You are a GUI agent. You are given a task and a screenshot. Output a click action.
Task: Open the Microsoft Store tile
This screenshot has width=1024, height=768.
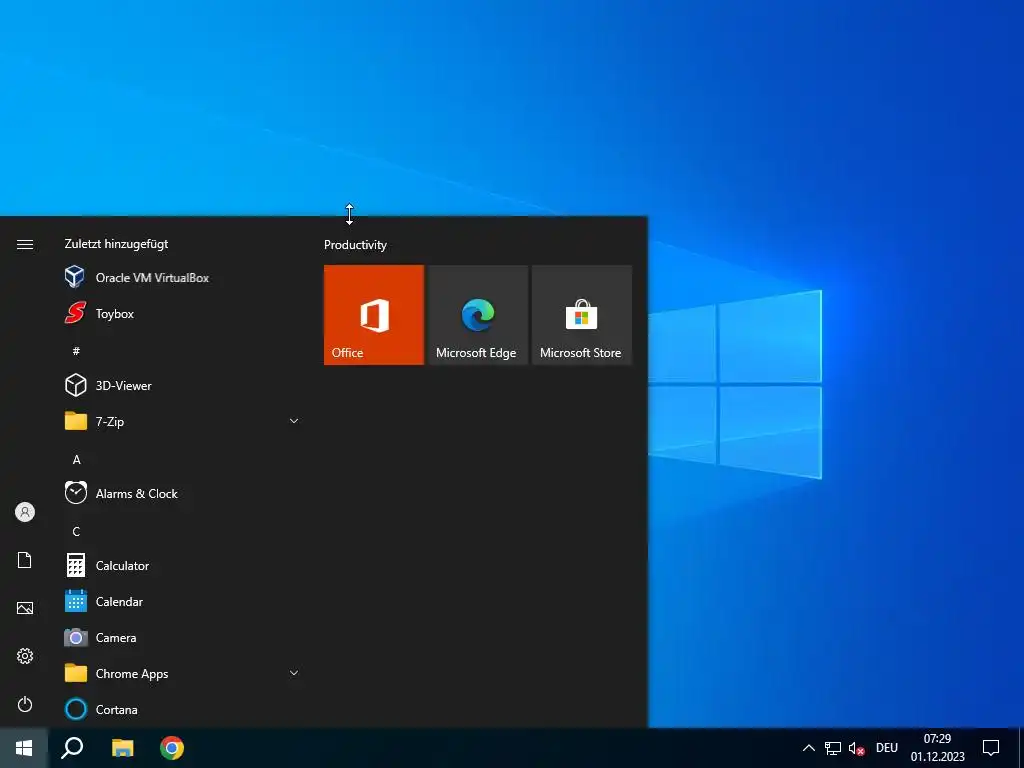click(x=581, y=315)
